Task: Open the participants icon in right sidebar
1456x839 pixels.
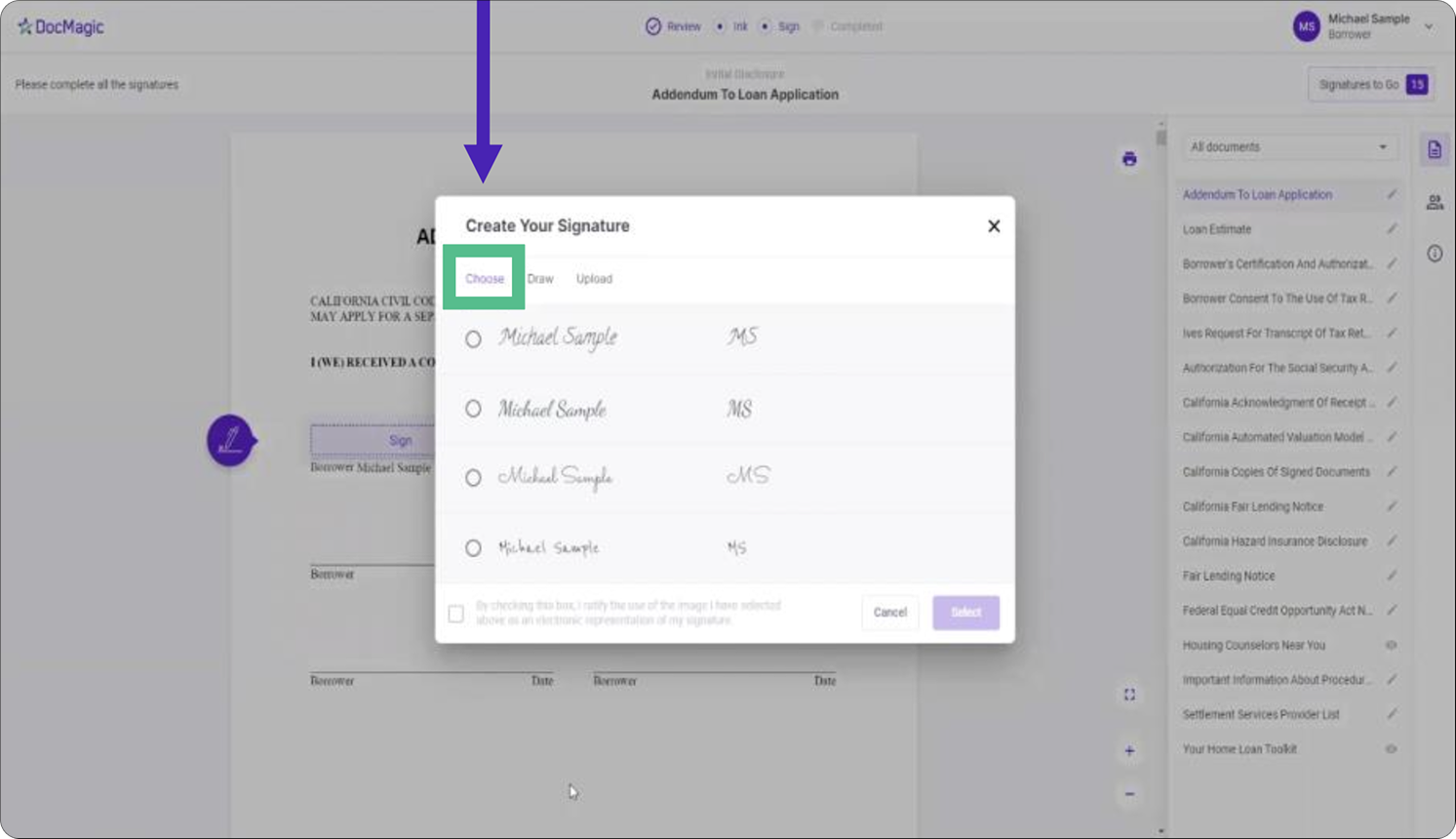Action: pyautogui.click(x=1434, y=203)
